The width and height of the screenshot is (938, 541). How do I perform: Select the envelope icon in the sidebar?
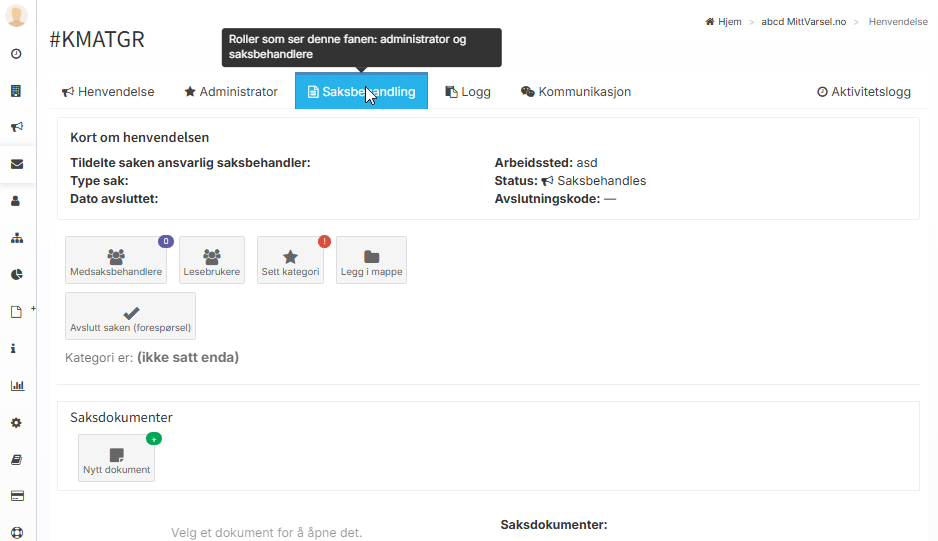pos(16,164)
